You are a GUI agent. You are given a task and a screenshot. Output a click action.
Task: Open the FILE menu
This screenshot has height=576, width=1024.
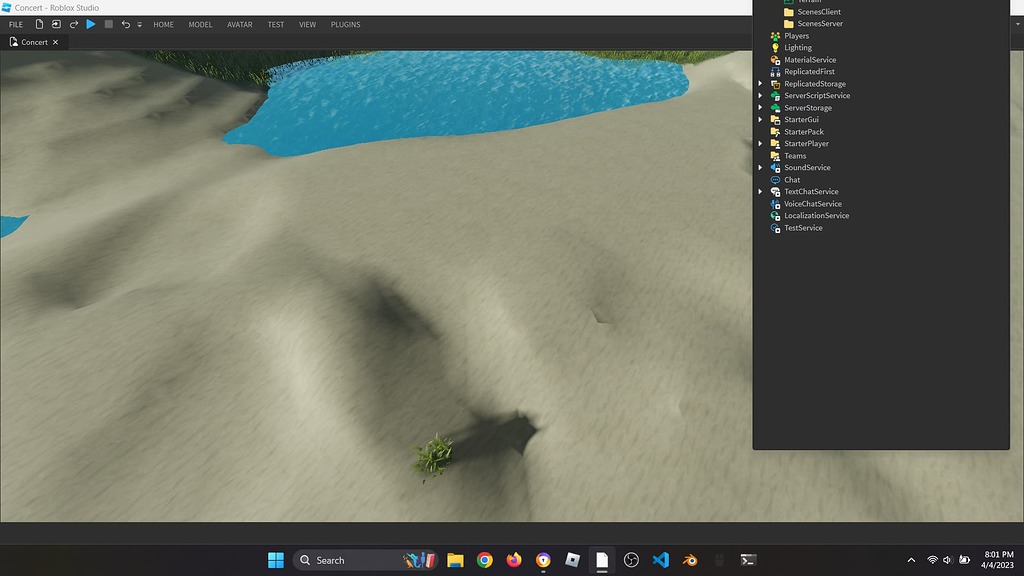[15, 24]
